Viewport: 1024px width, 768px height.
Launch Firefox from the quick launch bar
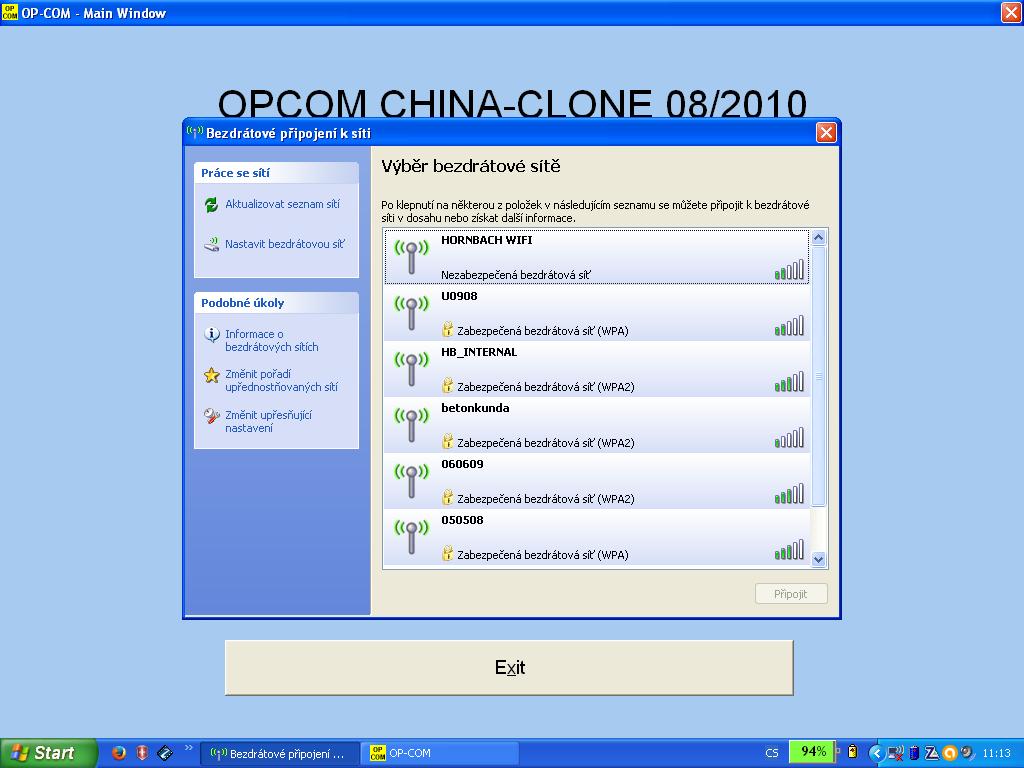(119, 753)
